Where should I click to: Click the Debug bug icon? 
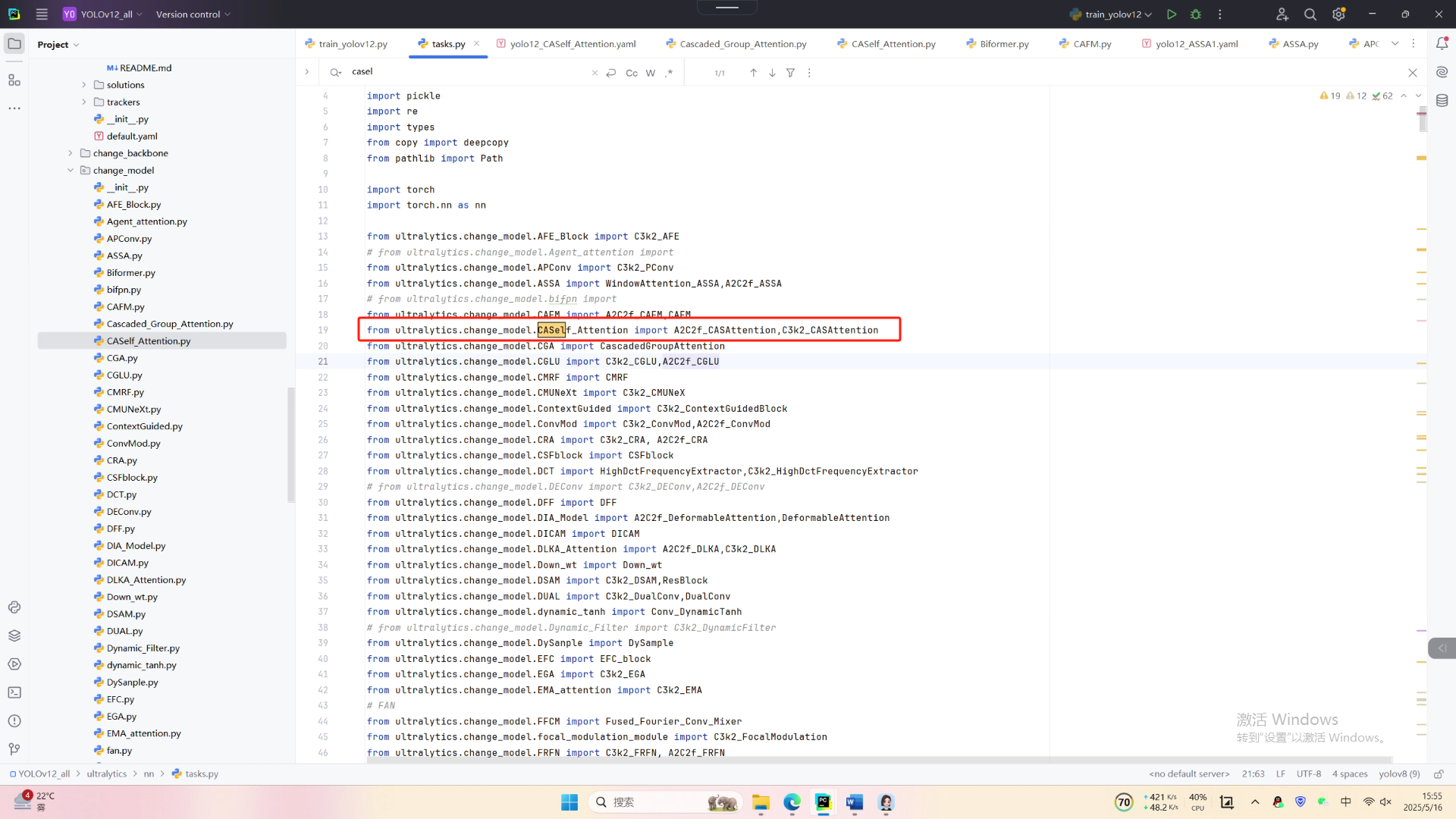tap(1196, 14)
